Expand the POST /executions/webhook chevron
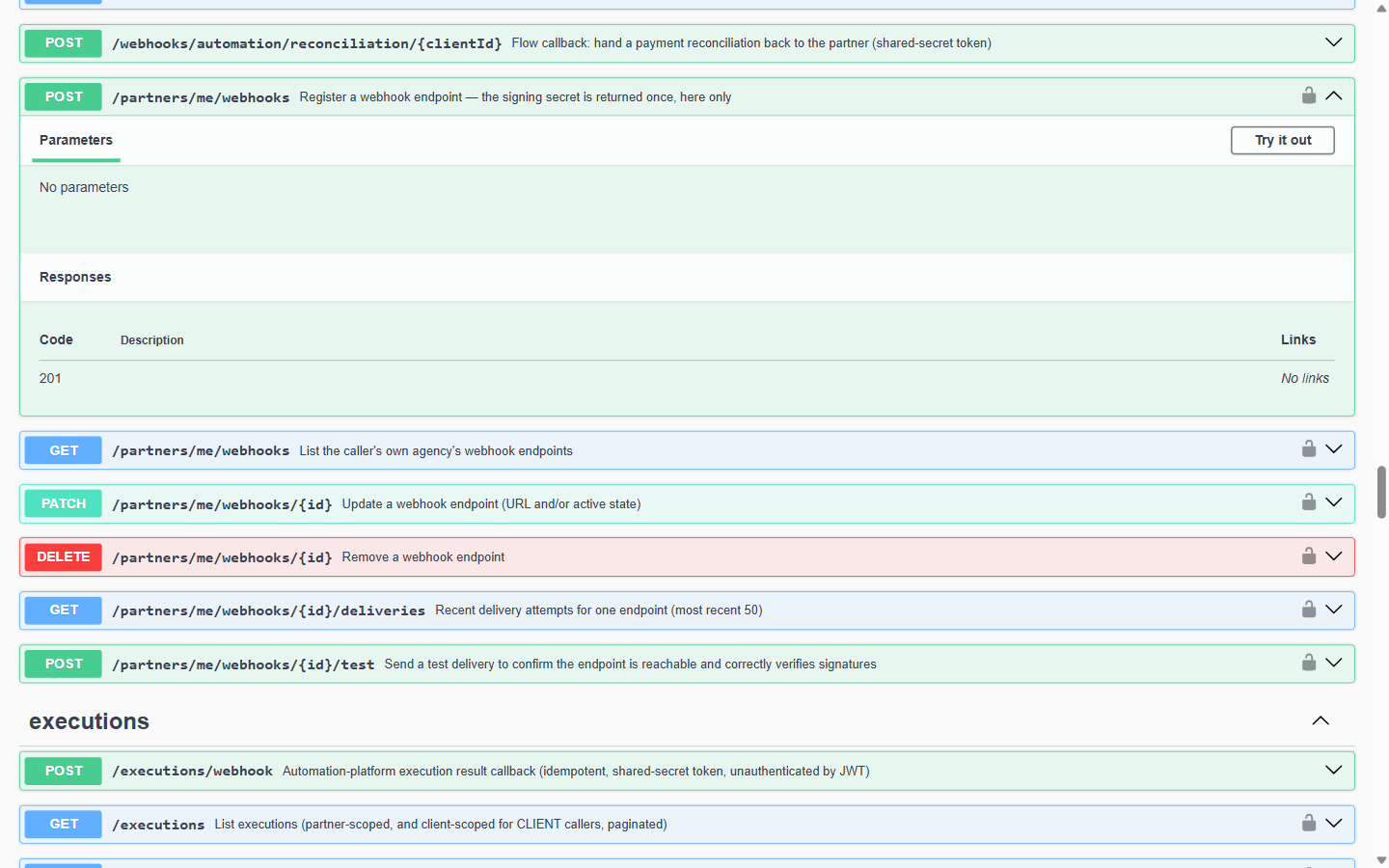Image resolution: width=1389 pixels, height=868 pixels. [x=1334, y=770]
